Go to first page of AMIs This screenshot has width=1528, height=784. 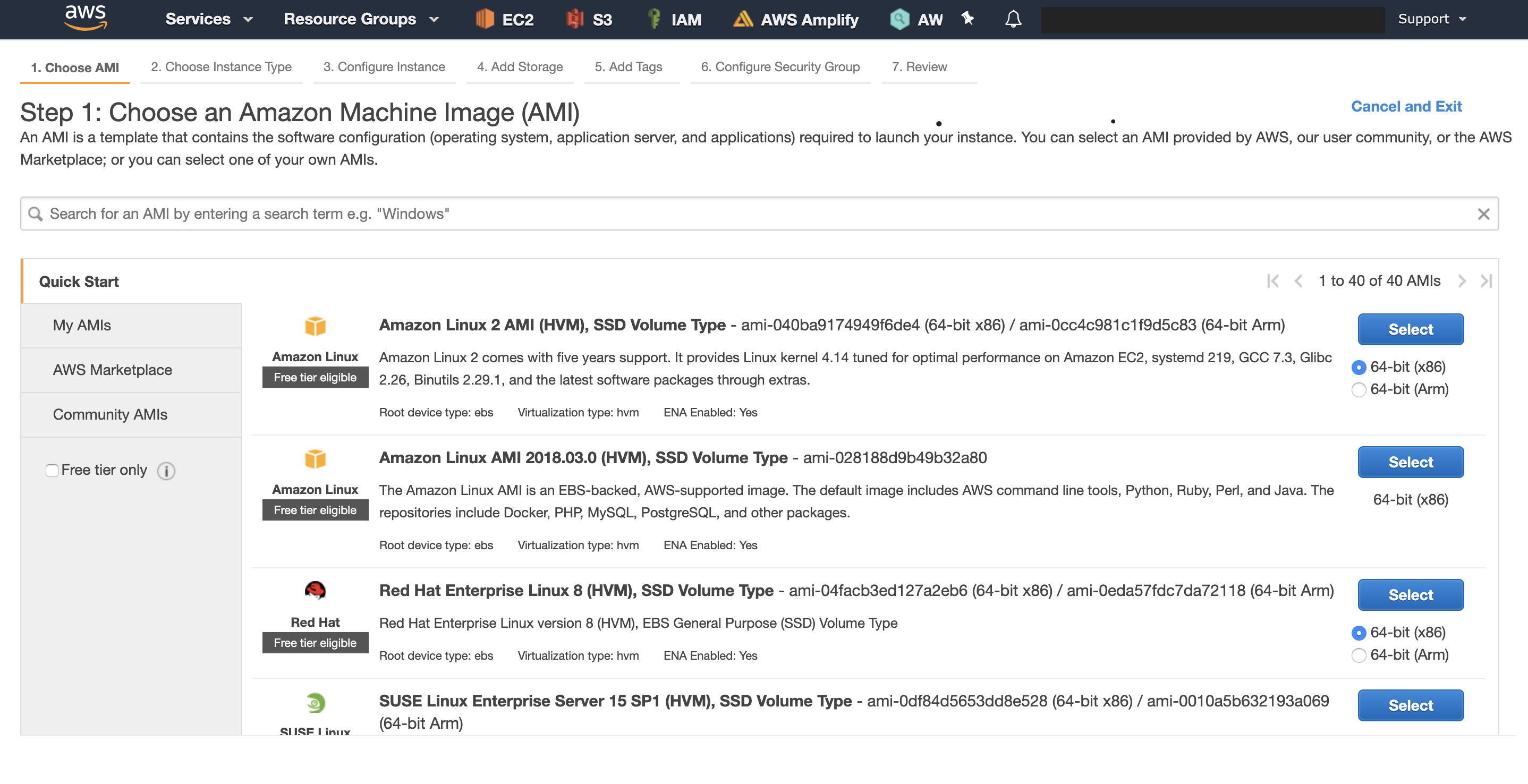pos(1272,280)
